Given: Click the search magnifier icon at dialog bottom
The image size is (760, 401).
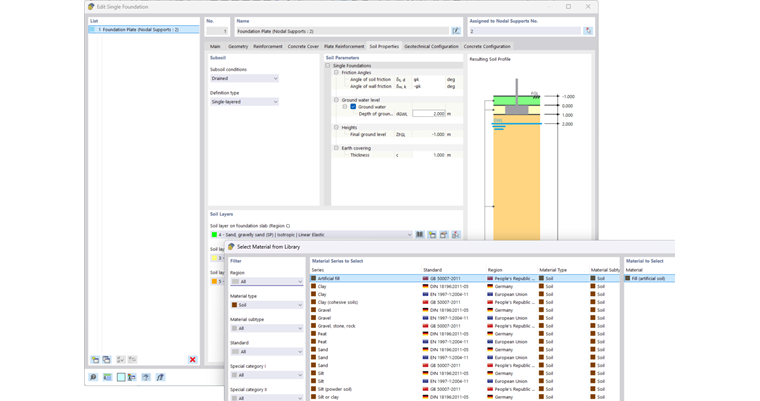Looking at the screenshot, I should tap(93, 377).
